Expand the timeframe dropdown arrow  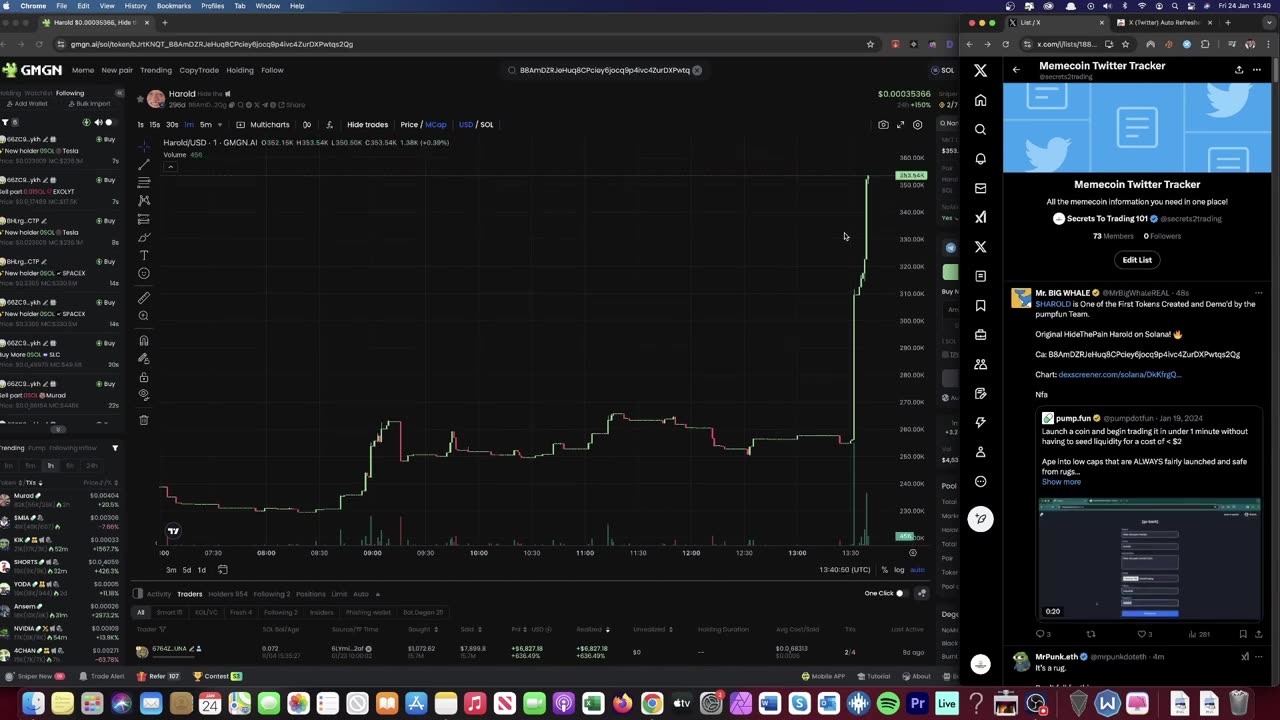click(221, 125)
